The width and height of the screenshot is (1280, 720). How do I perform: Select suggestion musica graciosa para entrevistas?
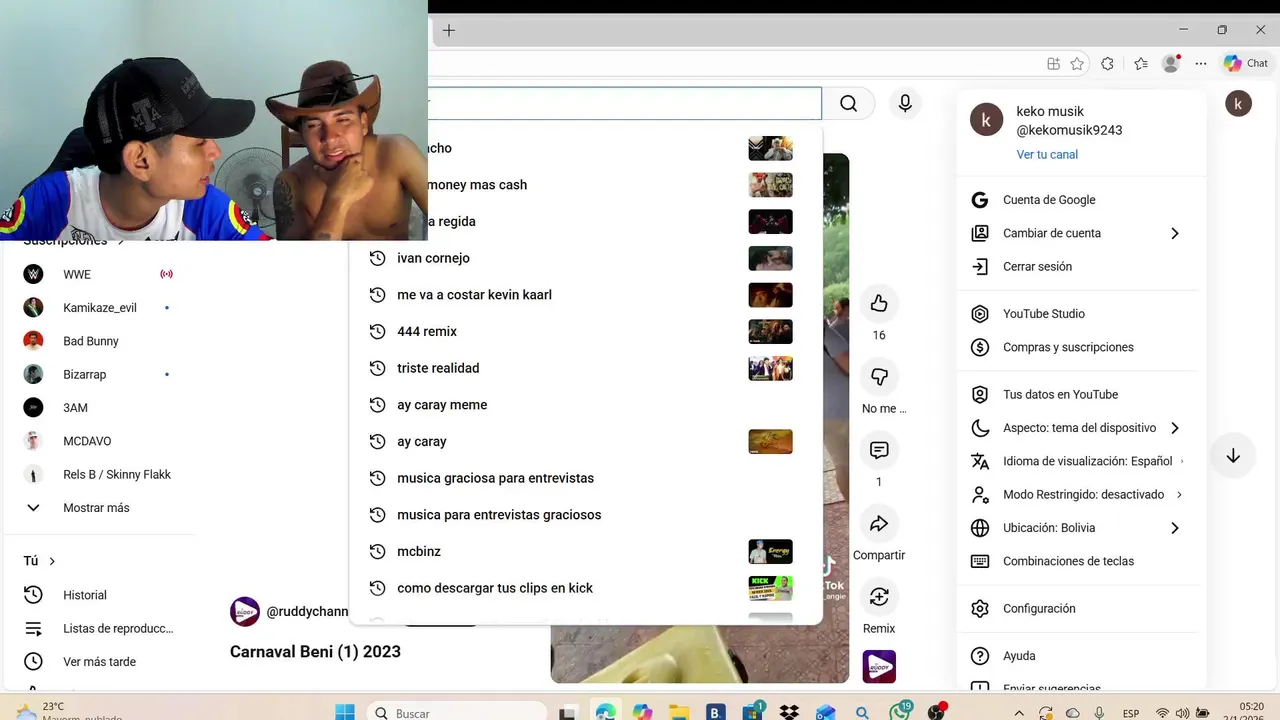click(x=585, y=478)
